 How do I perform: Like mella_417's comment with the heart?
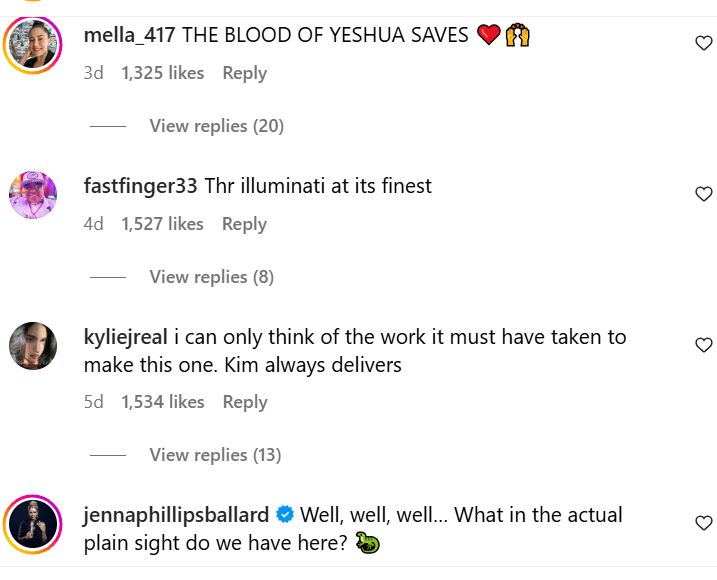(703, 43)
